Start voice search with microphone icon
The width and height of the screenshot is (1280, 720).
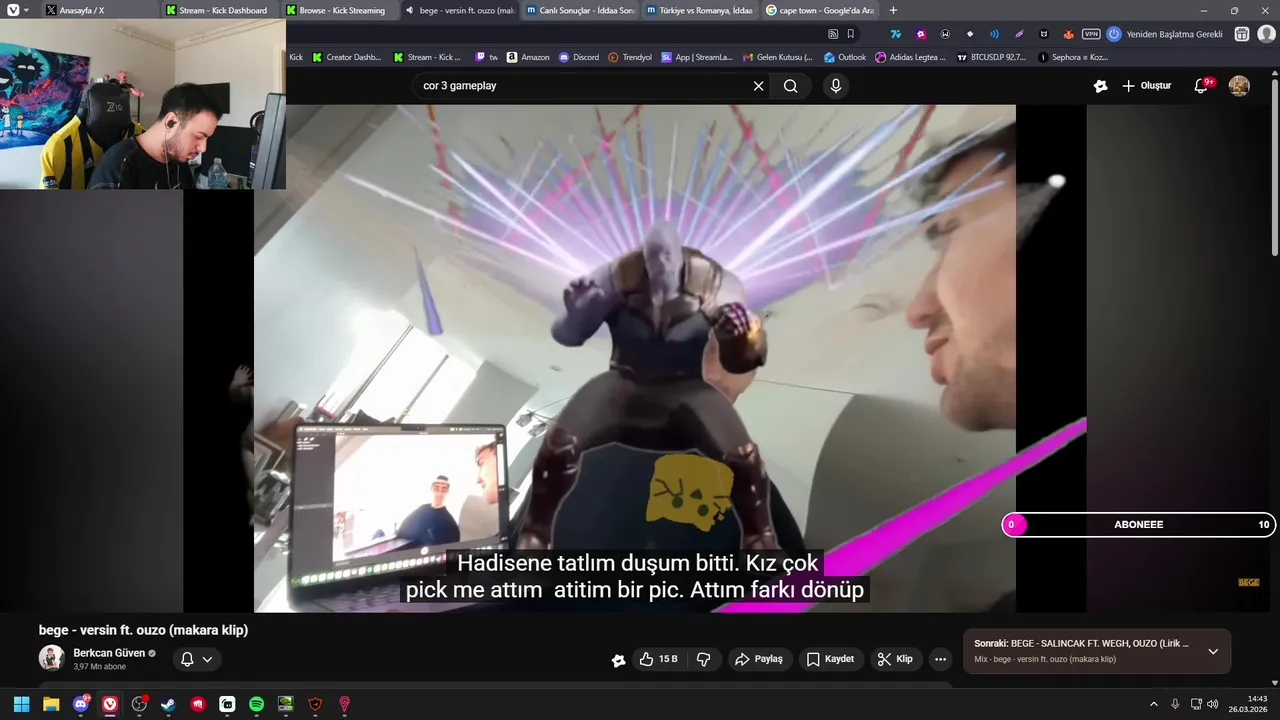tap(836, 86)
